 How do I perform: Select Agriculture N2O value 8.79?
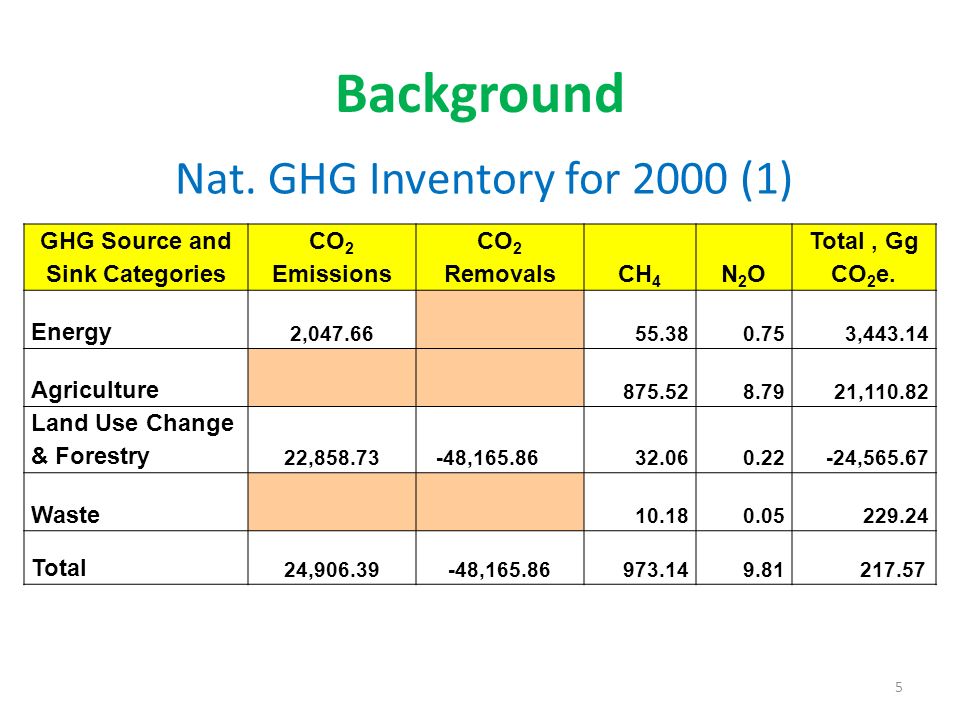click(x=763, y=392)
